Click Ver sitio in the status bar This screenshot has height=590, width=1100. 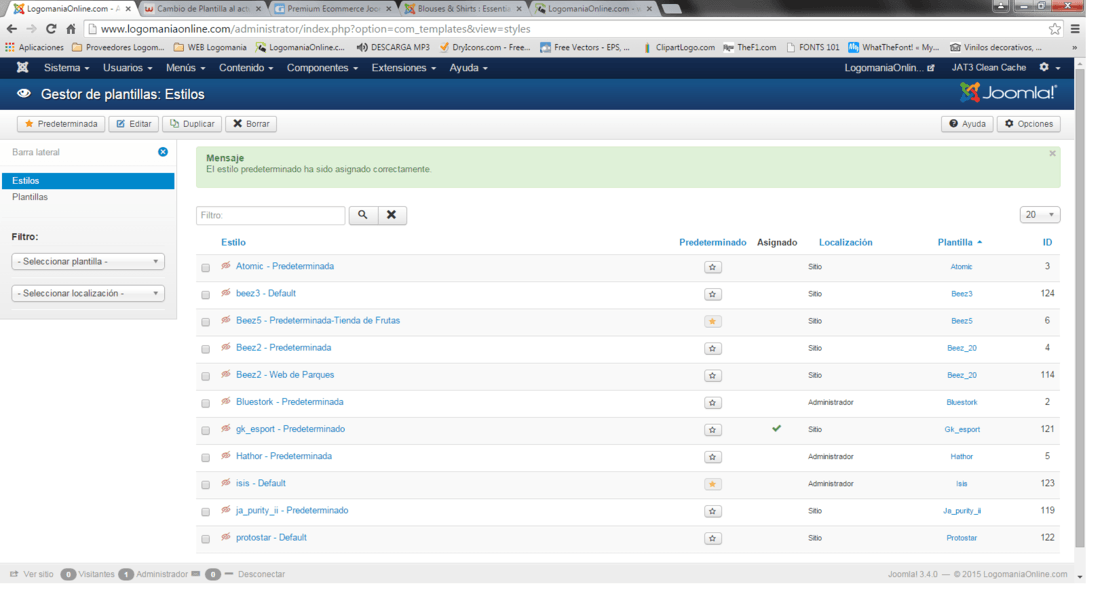32,574
